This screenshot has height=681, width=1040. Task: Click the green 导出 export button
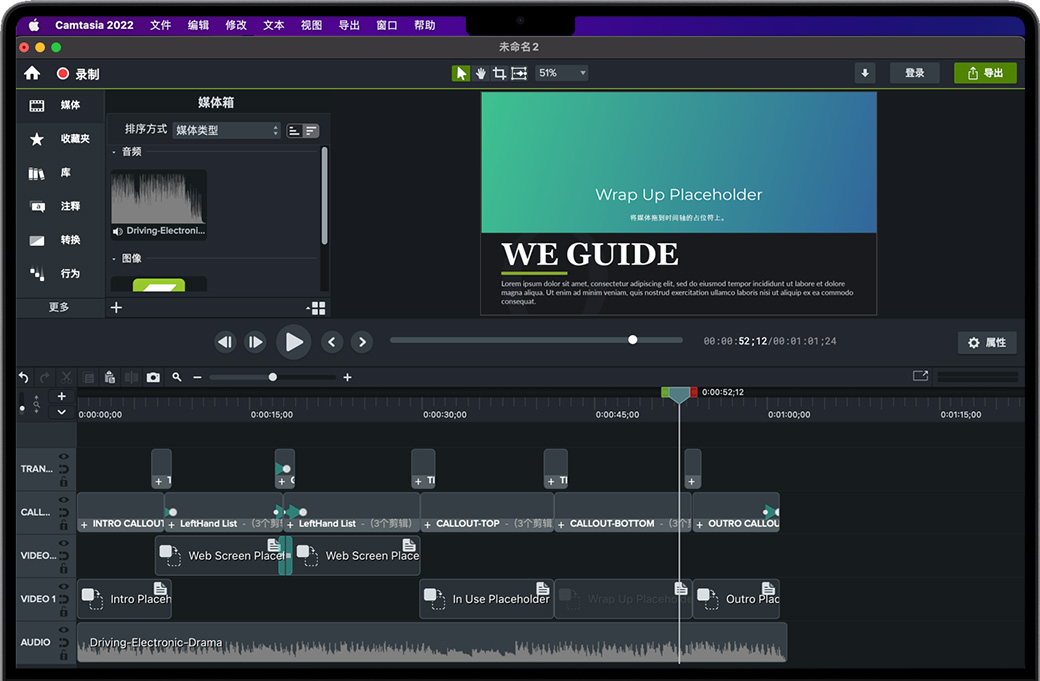tap(985, 73)
